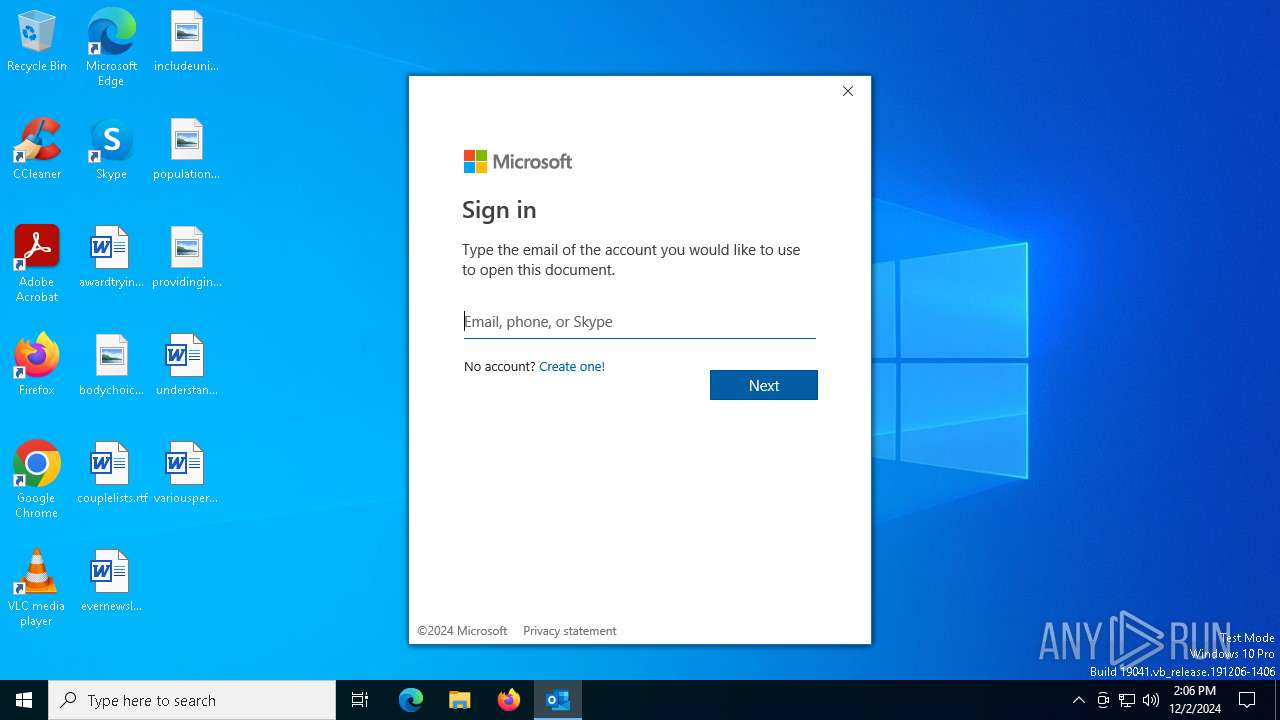Screen dimensions: 1280x720
Task: Select the understan... Word document
Action: 186,366
